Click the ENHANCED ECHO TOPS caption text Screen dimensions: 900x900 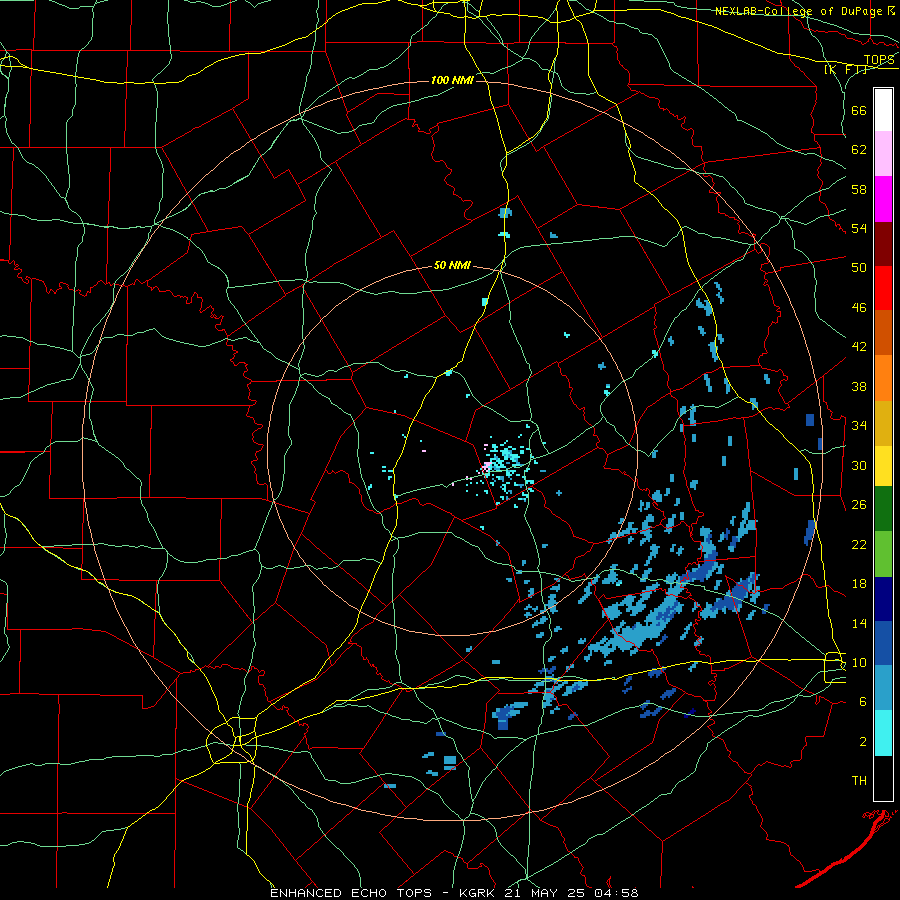tap(351, 893)
